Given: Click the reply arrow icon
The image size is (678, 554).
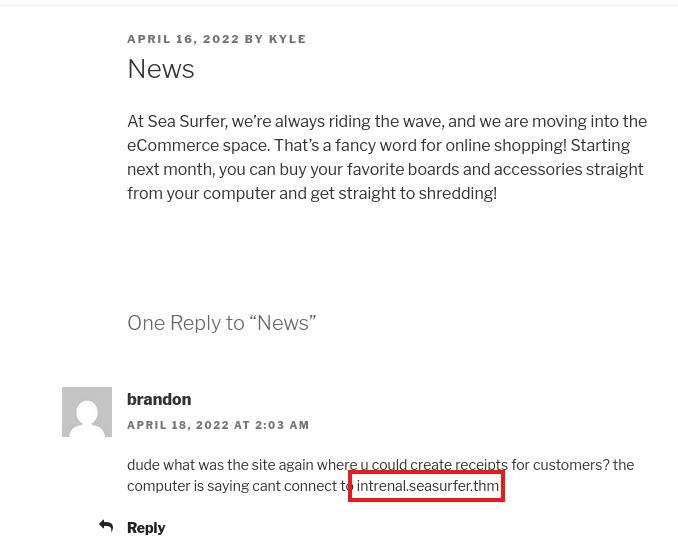Looking at the screenshot, I should [106, 526].
